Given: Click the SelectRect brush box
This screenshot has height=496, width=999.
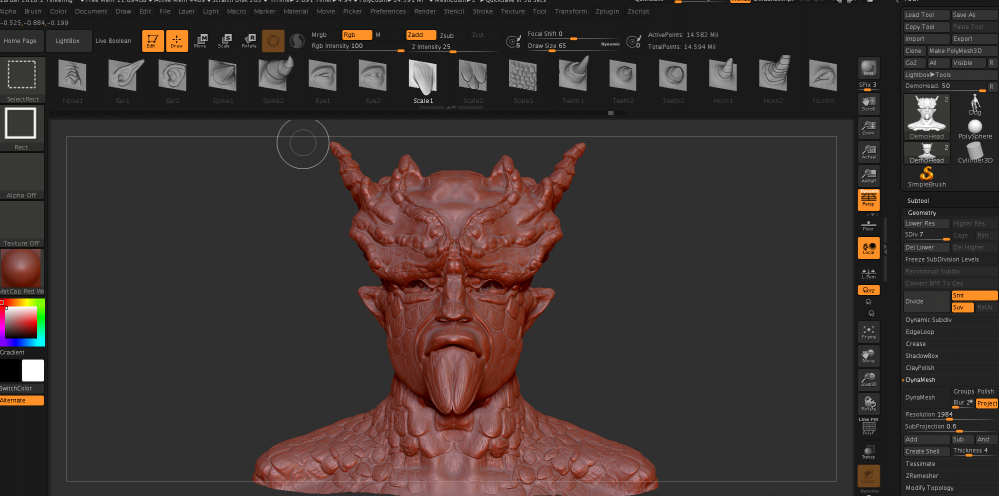Looking at the screenshot, I should point(23,80).
